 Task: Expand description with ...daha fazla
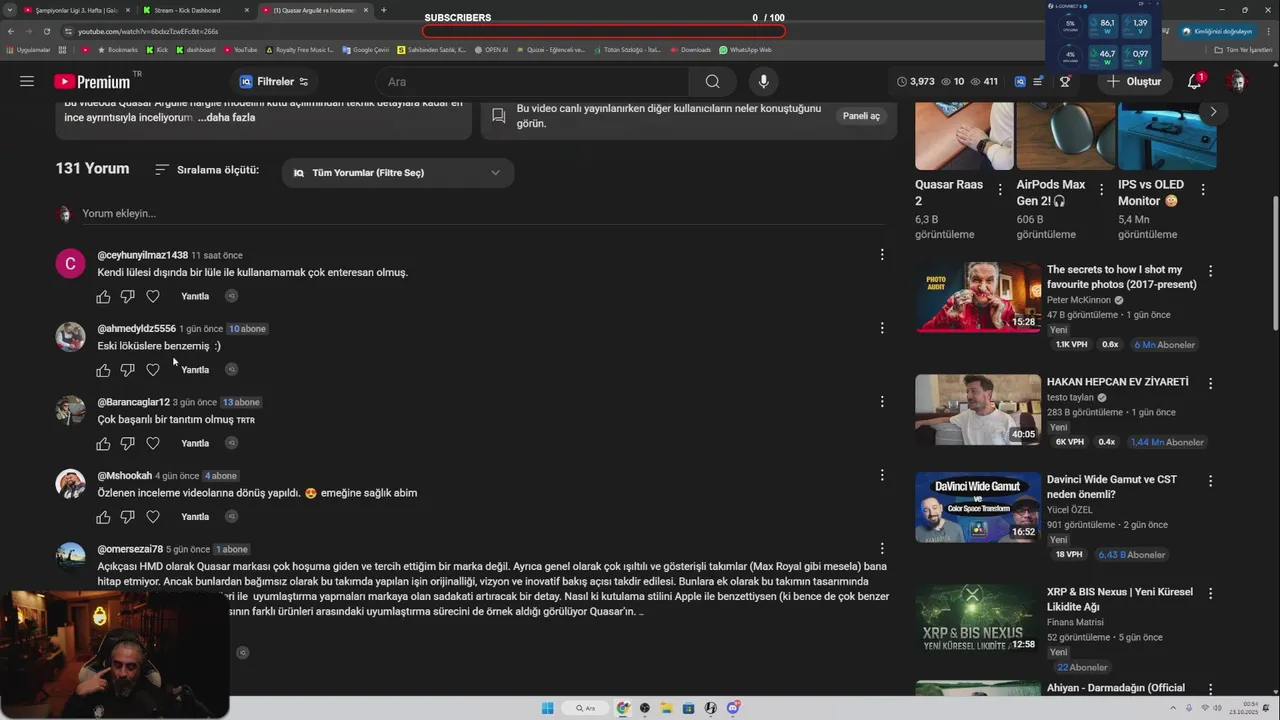tap(226, 117)
